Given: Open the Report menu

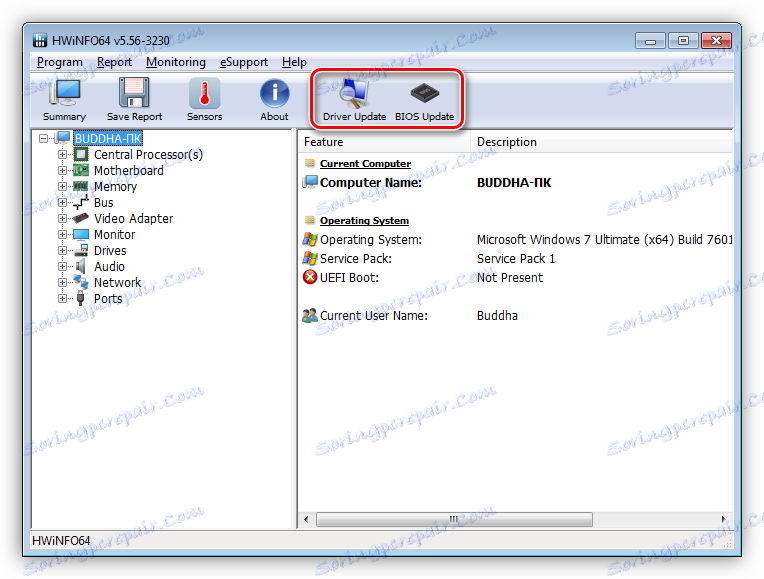Looking at the screenshot, I should (114, 62).
